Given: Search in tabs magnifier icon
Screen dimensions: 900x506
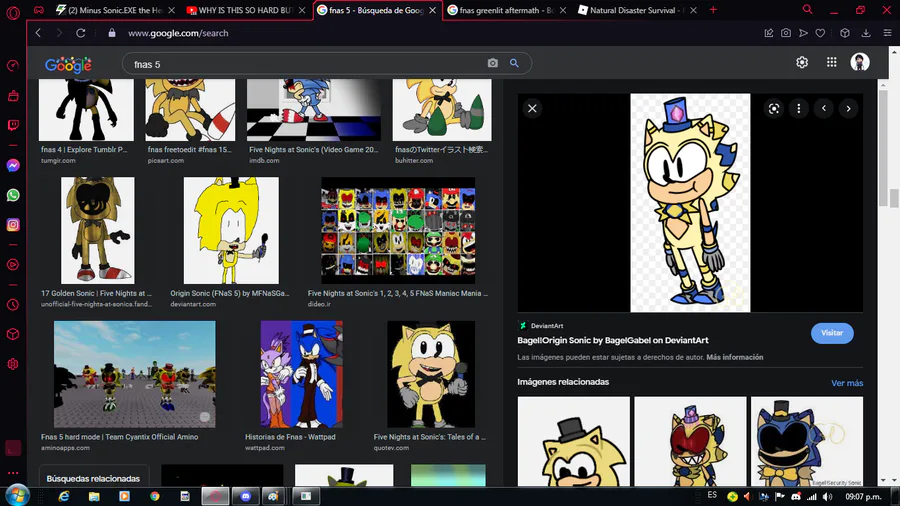Looking at the screenshot, I should [807, 10].
